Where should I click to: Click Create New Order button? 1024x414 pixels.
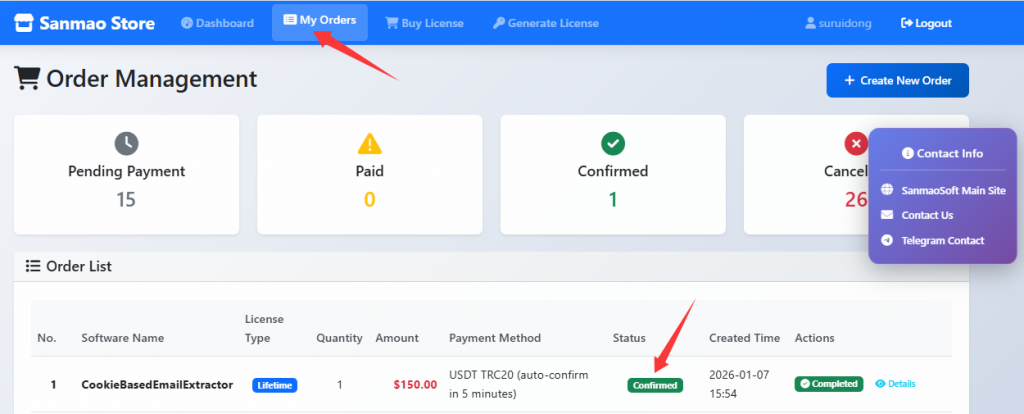(x=897, y=80)
